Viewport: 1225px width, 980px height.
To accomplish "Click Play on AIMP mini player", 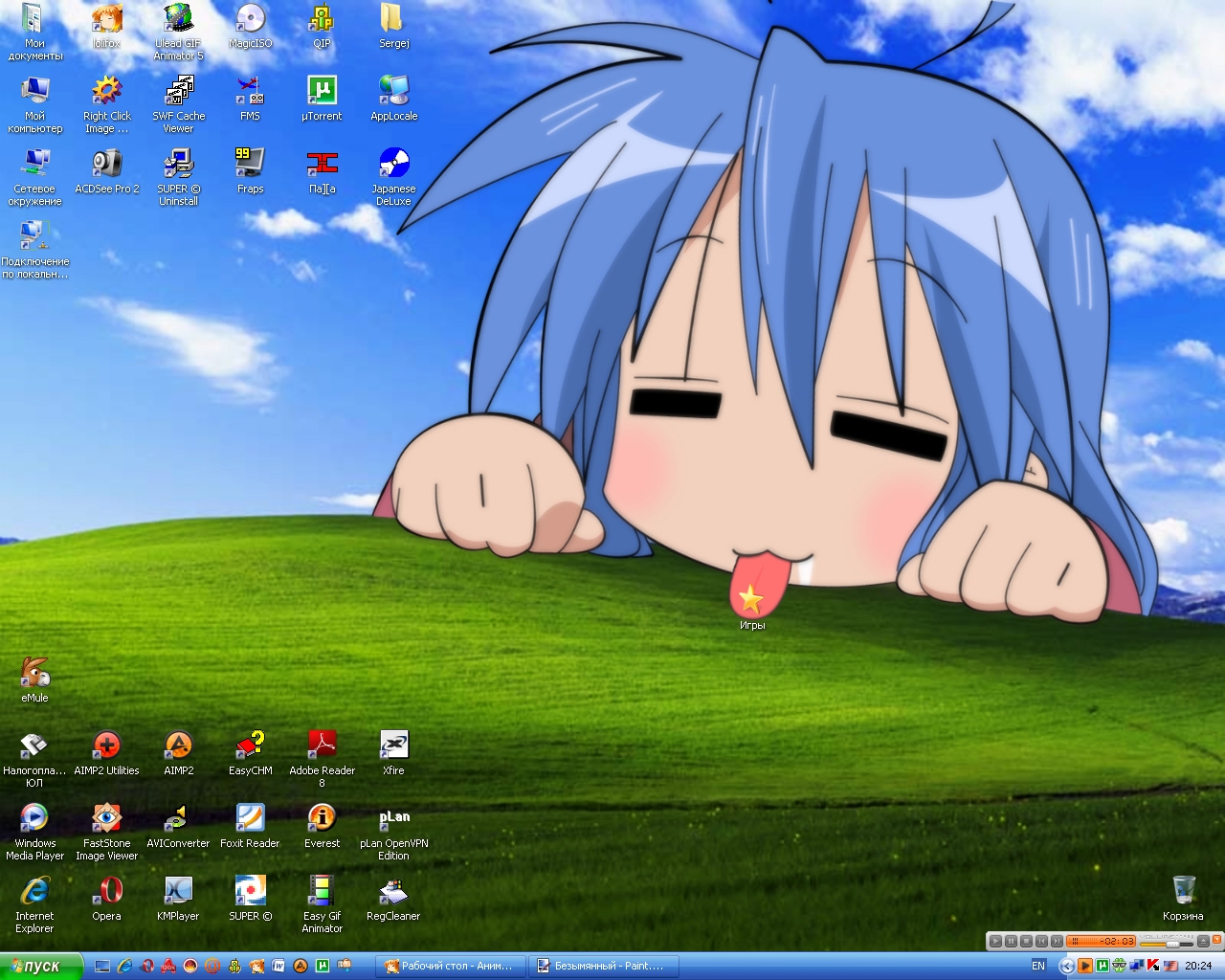I will click(x=995, y=942).
